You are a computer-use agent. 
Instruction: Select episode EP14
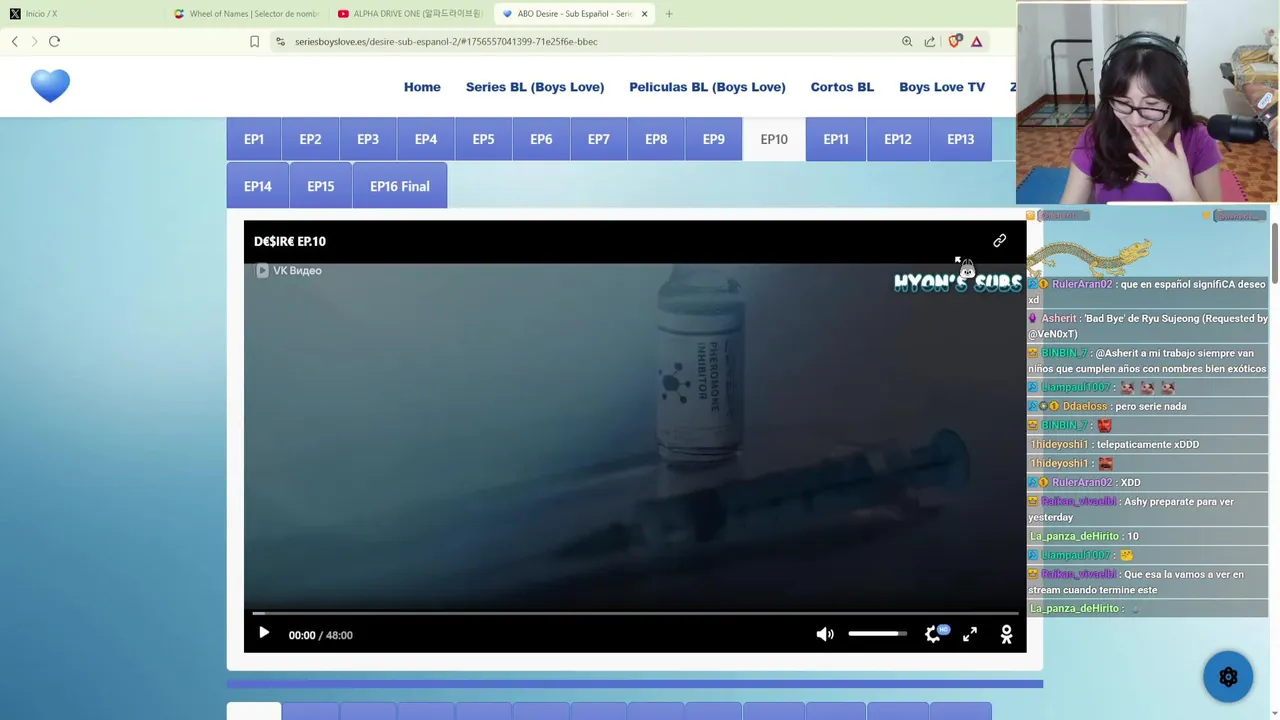click(x=258, y=186)
